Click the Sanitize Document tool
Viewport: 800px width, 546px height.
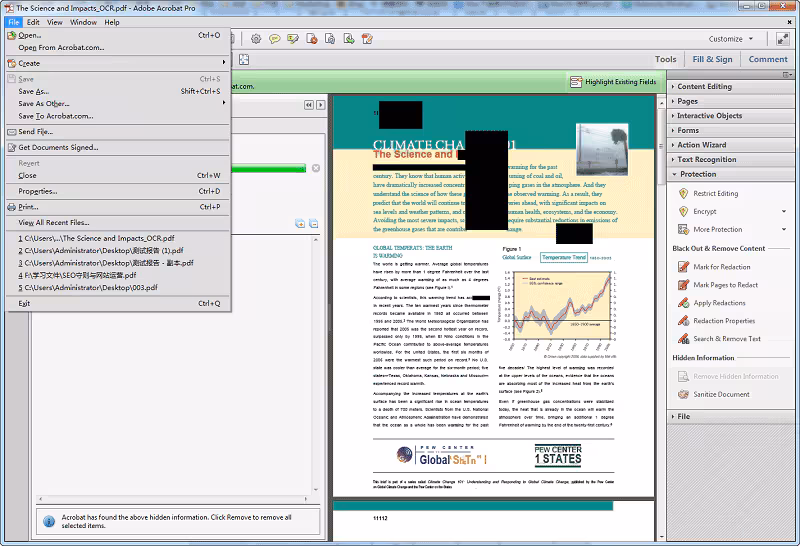click(721, 394)
